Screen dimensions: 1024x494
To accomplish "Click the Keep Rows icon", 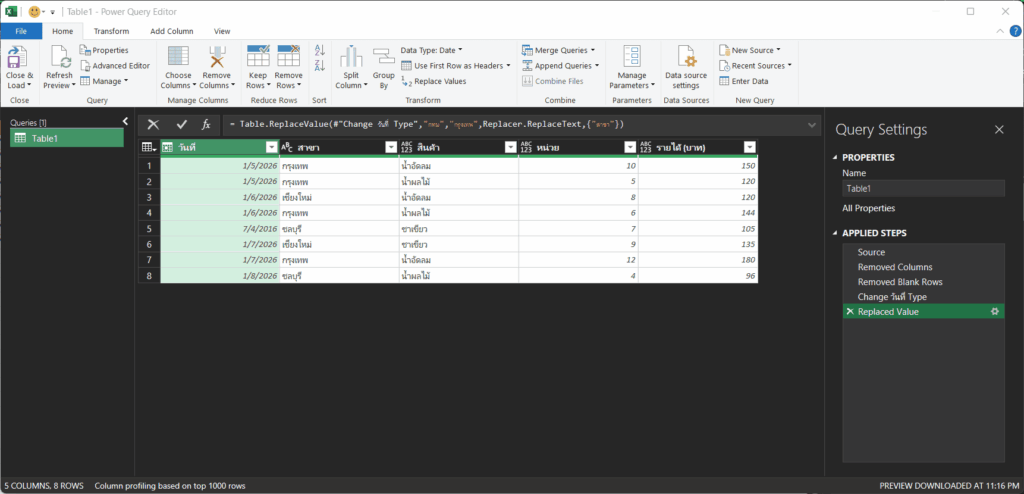I will click(259, 56).
